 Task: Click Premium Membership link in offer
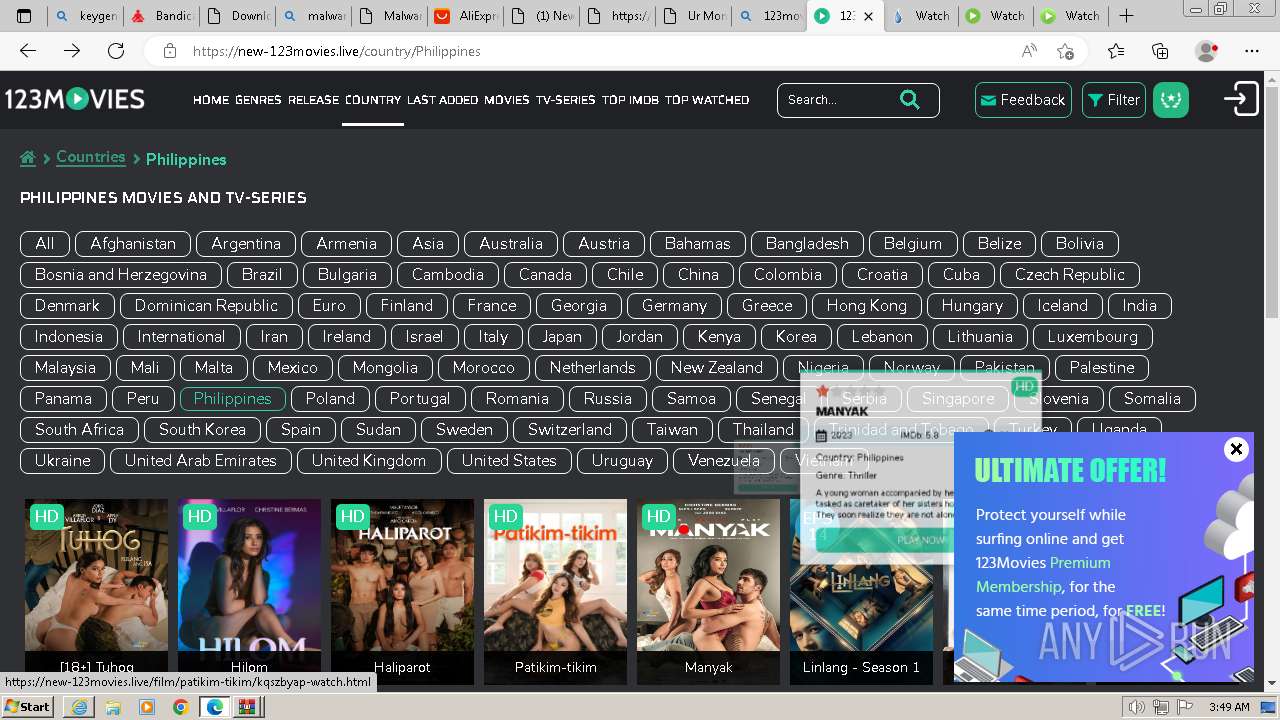coord(1043,575)
